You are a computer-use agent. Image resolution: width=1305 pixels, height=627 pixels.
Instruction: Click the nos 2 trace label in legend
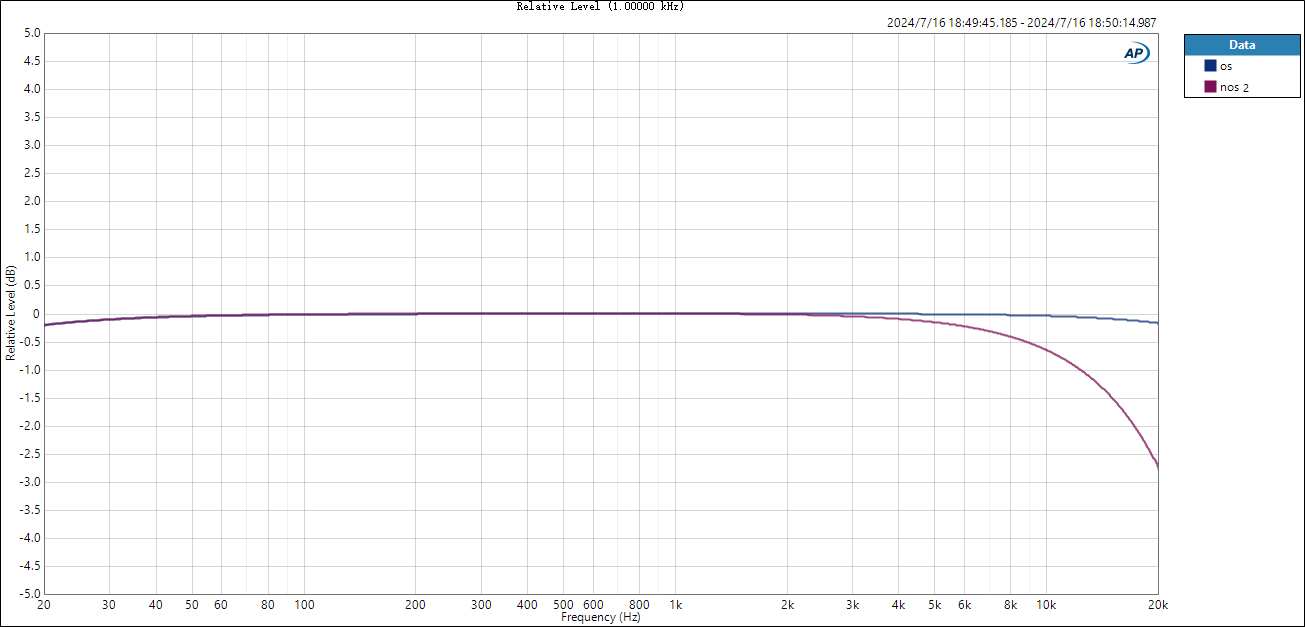click(x=1234, y=87)
